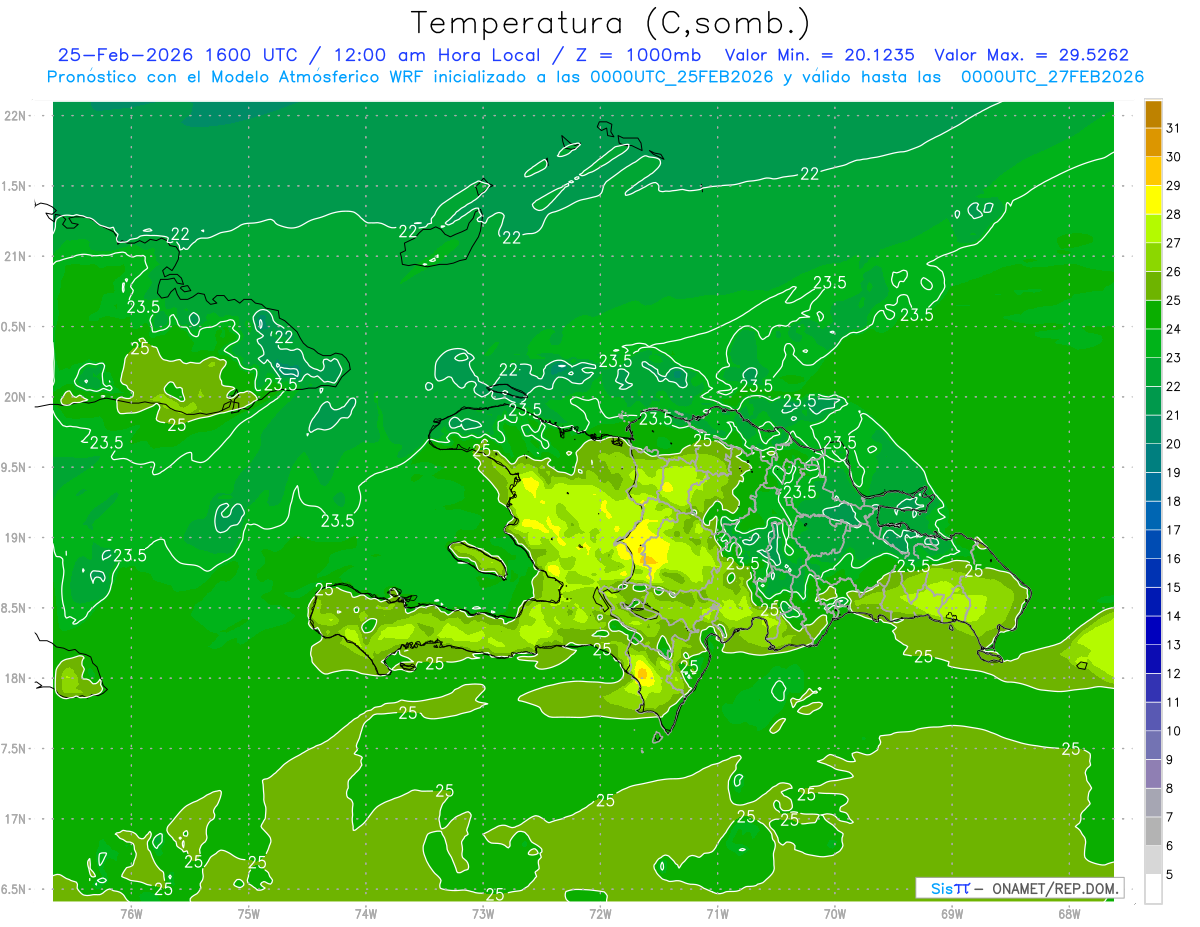Click the '21N' latitude axis label
This screenshot has width=1200, height=927.
coord(14,257)
